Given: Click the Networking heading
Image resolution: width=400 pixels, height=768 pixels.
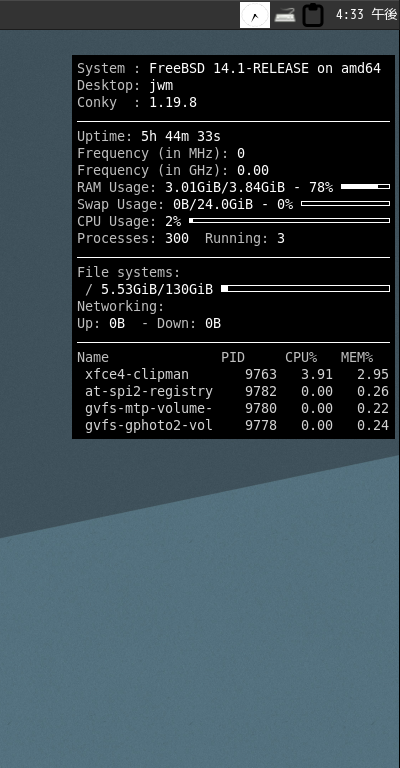Looking at the screenshot, I should (120, 307).
